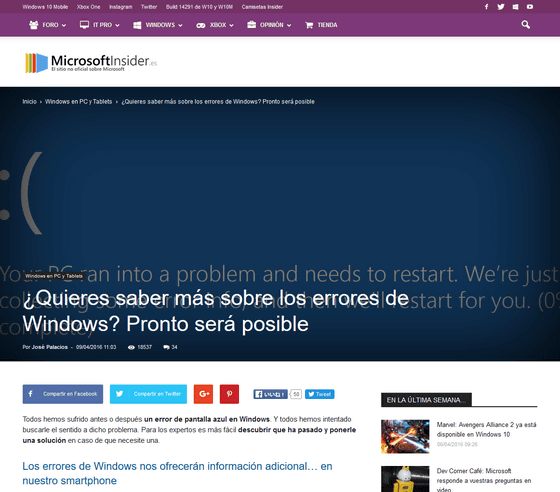
Task: Click the YouTube icon in top bar
Action: coord(530,7)
